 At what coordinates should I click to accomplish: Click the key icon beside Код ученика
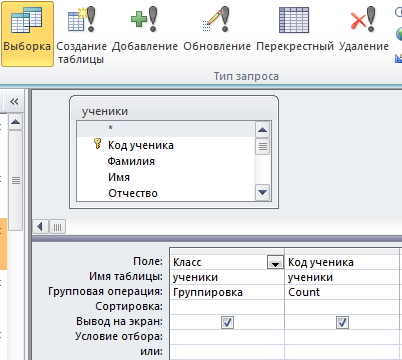(97, 144)
